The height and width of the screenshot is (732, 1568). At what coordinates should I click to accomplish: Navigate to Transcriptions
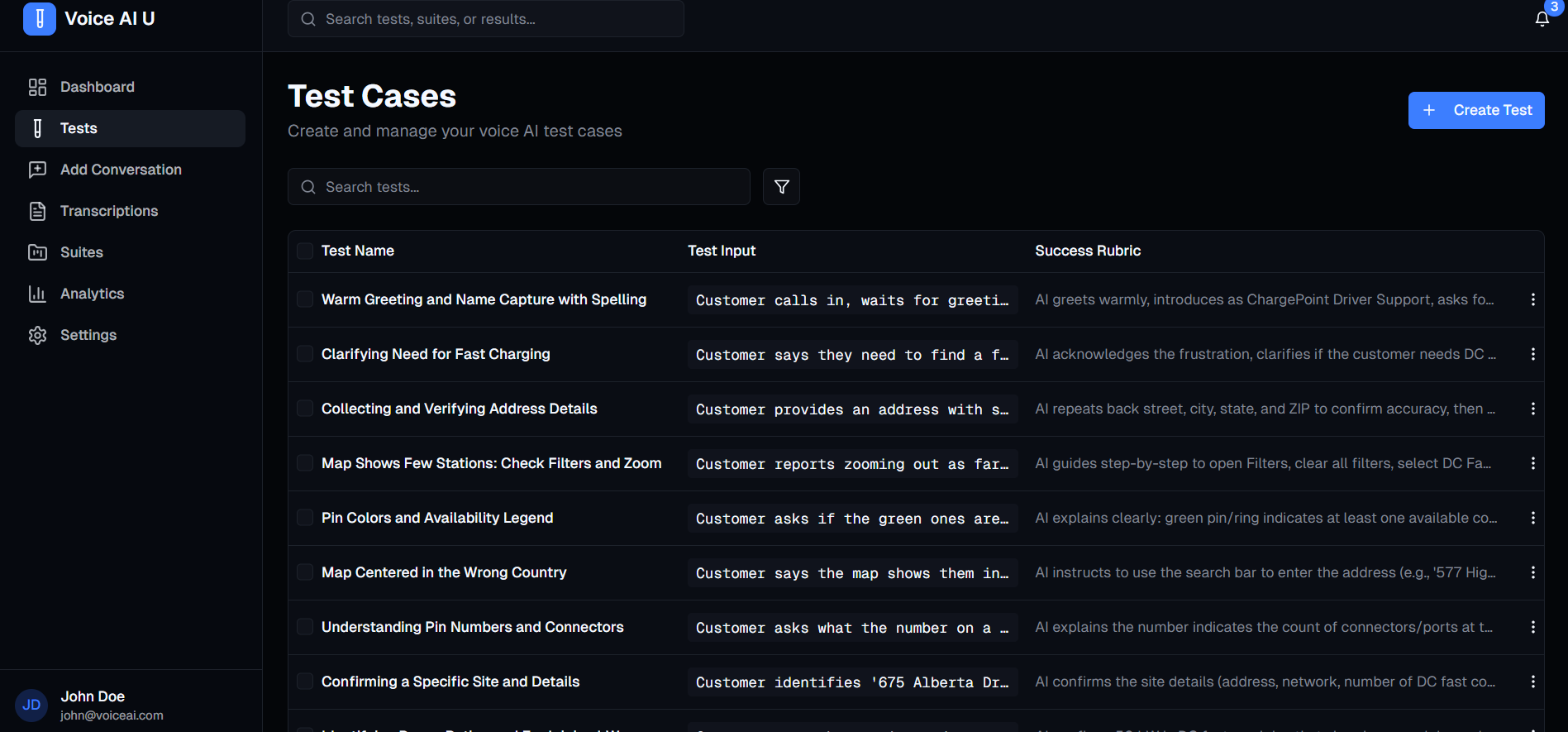tap(130, 211)
